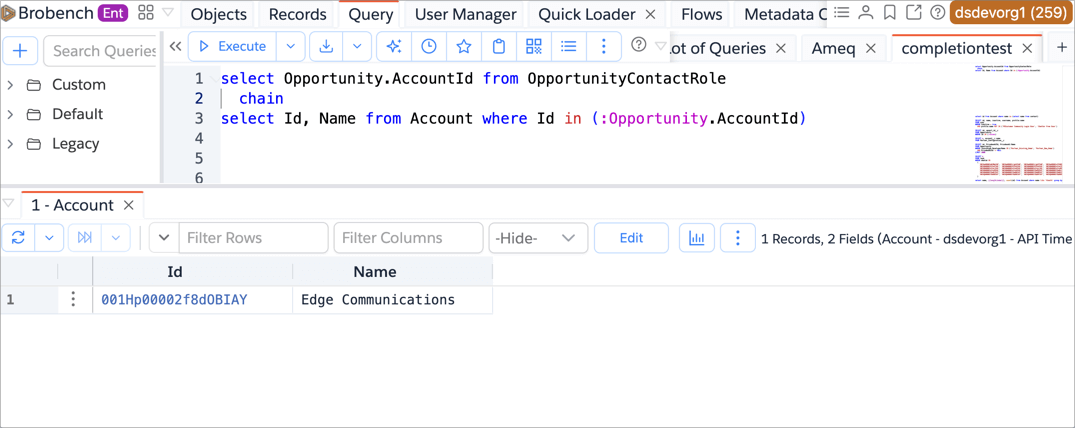Open the Execute dropdown arrow
The height and width of the screenshot is (428, 1075).
point(291,47)
